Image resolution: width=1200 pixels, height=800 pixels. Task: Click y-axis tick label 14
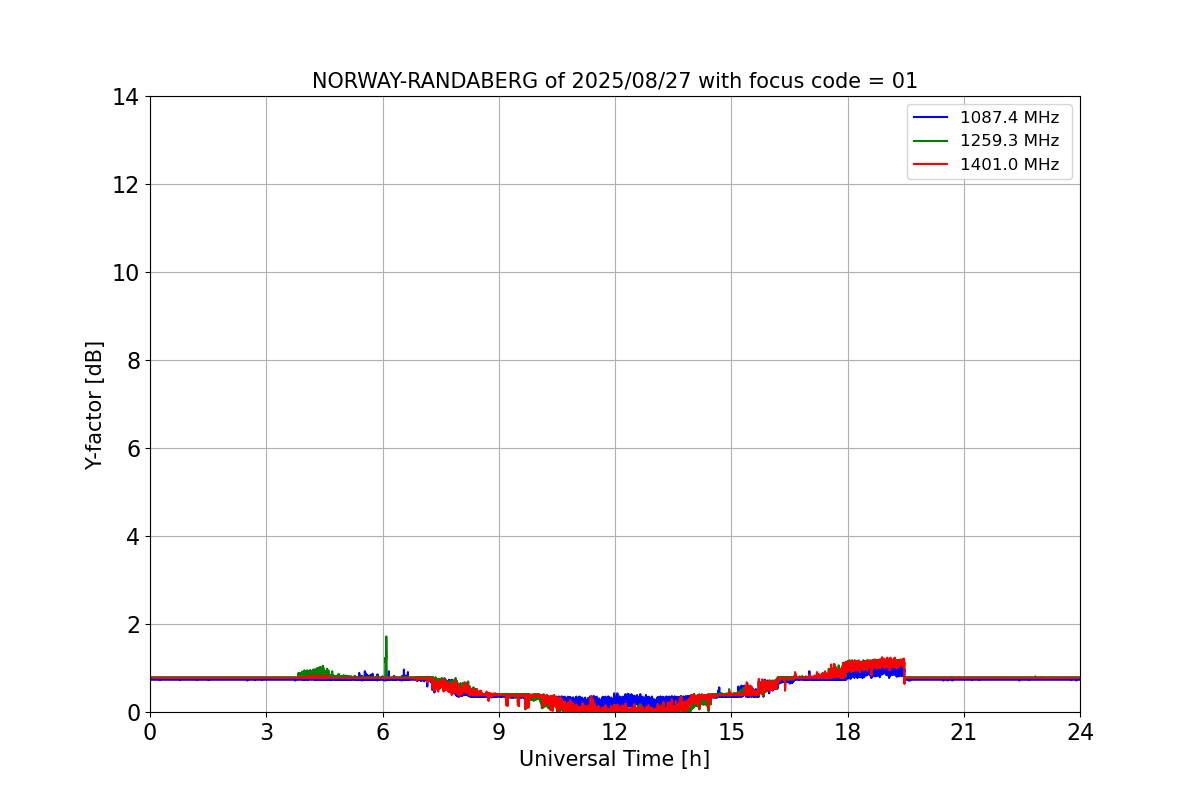(x=126, y=97)
